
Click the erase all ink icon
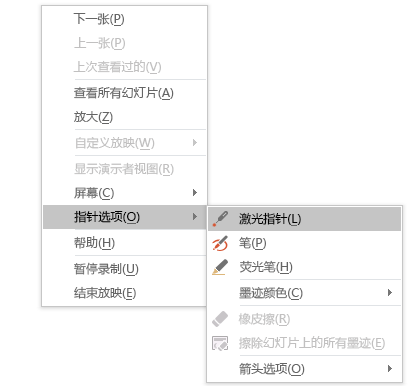point(220,343)
